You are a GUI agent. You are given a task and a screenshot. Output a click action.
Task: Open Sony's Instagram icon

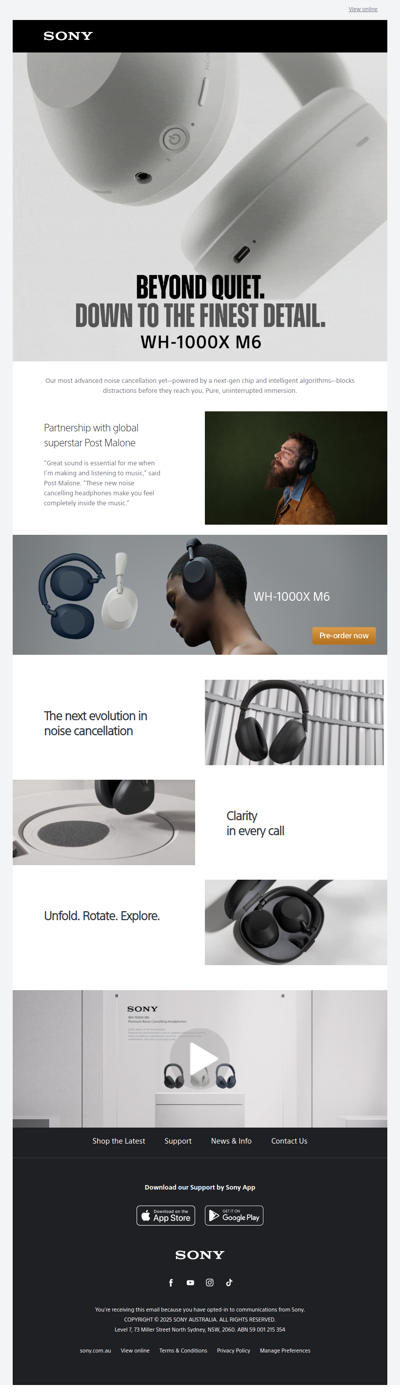pos(210,1282)
